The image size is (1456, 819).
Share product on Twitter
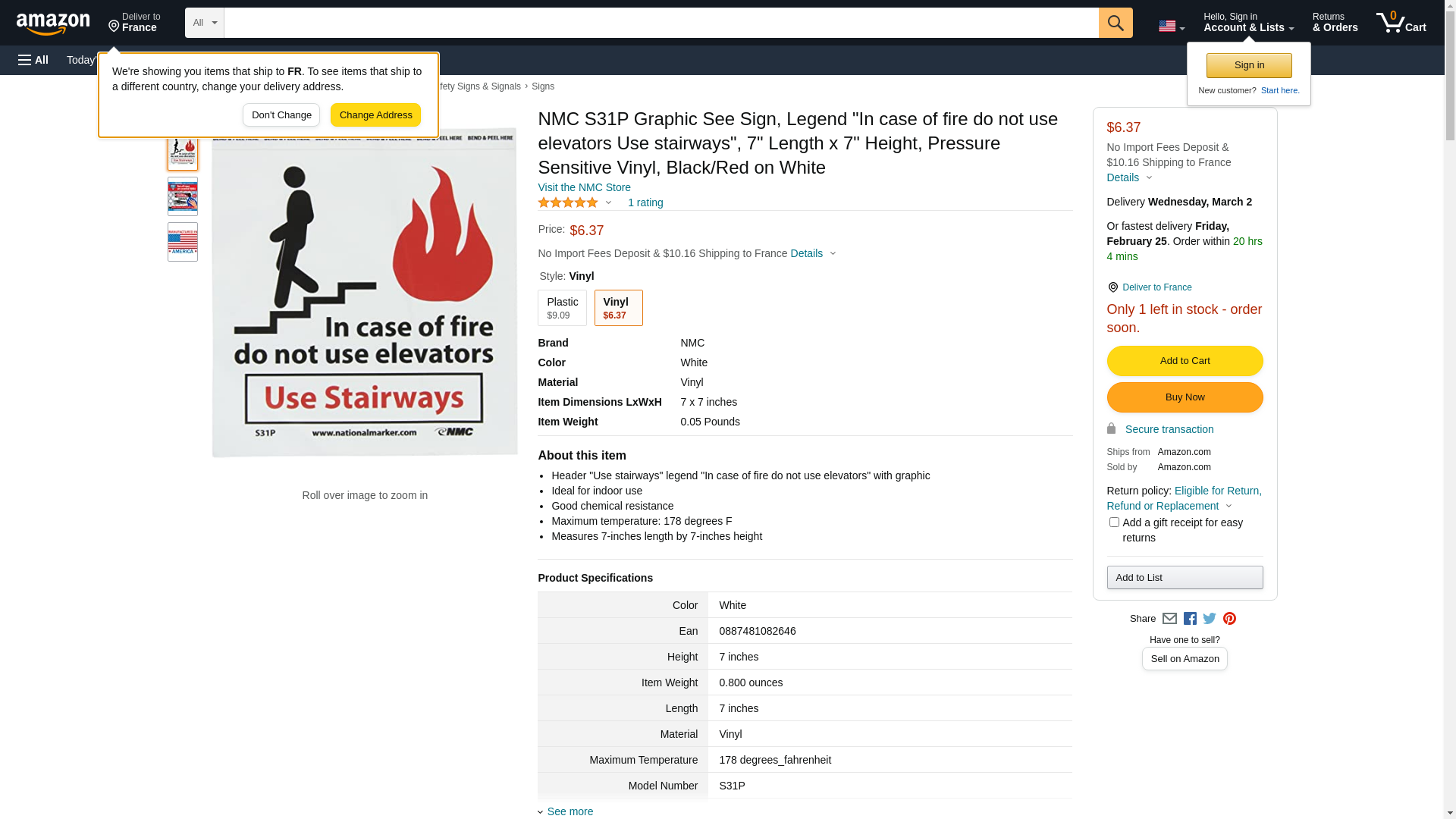[1210, 619]
